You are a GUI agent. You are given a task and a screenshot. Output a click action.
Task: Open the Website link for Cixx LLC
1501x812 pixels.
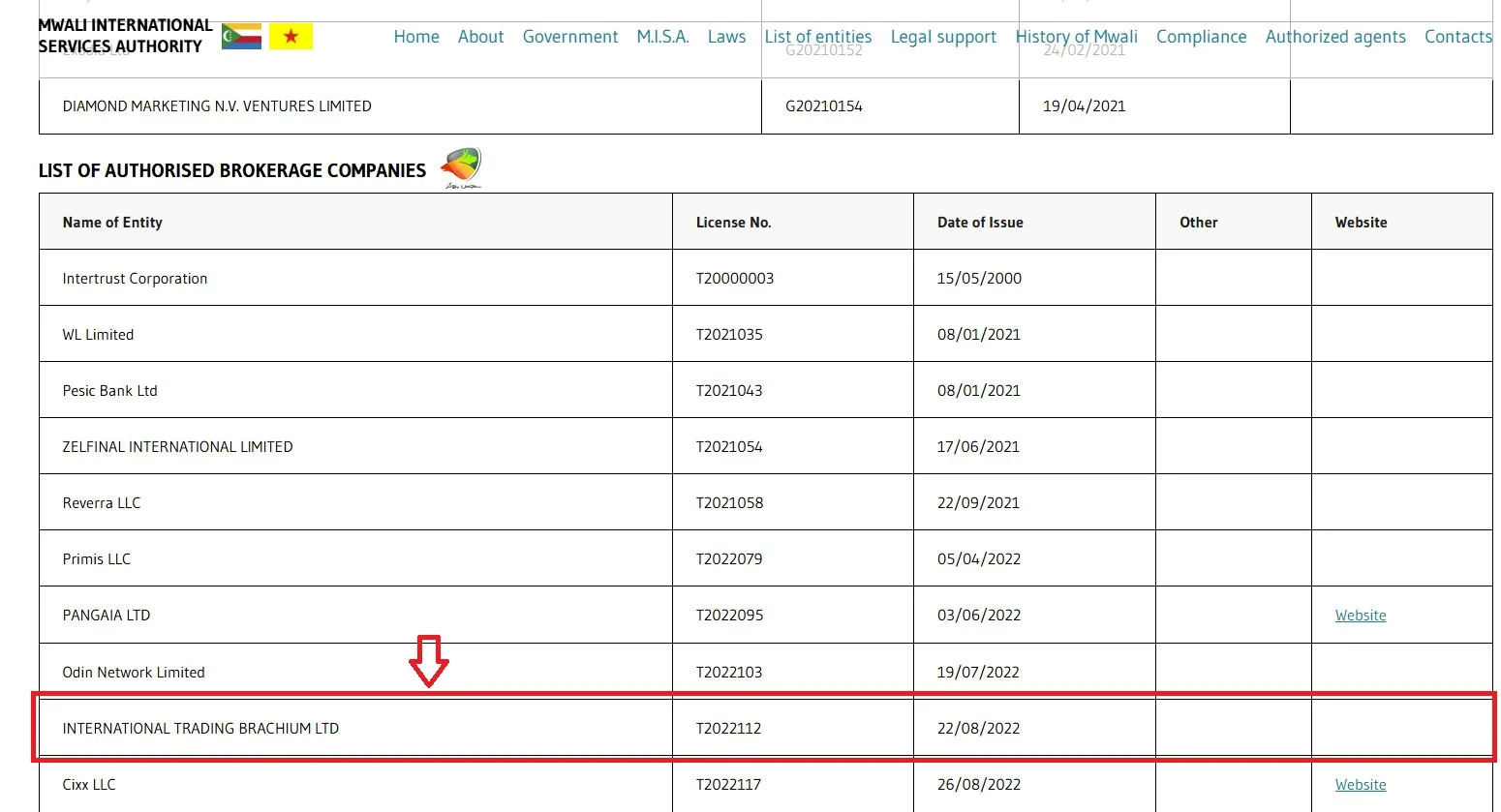[x=1361, y=785]
